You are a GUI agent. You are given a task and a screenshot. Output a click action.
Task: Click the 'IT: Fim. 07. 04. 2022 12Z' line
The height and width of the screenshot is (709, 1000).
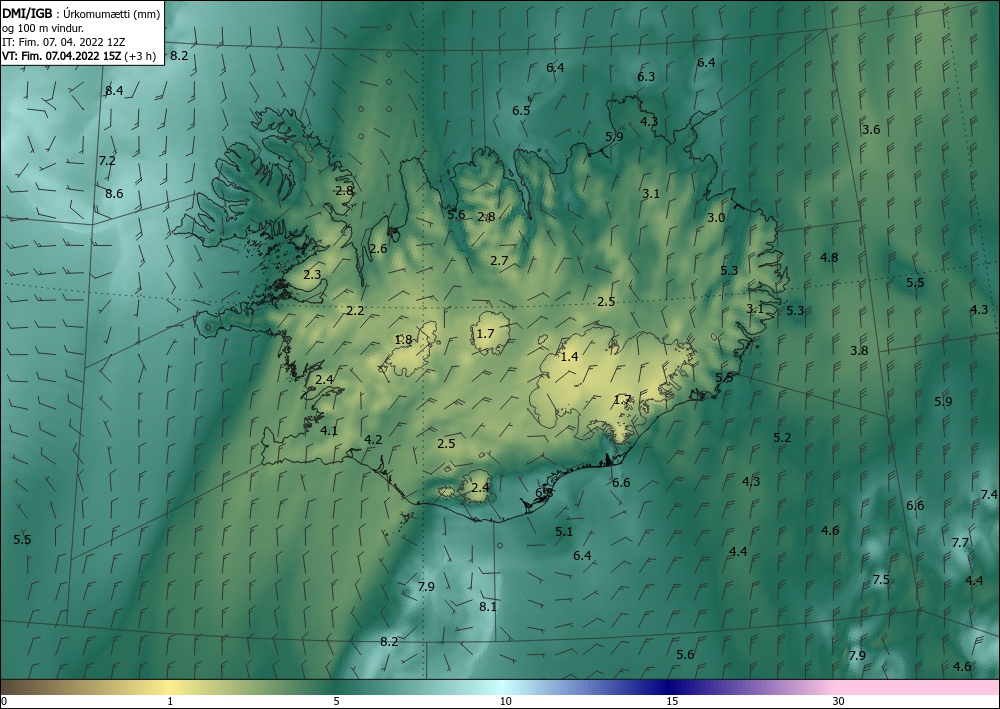[x=64, y=42]
